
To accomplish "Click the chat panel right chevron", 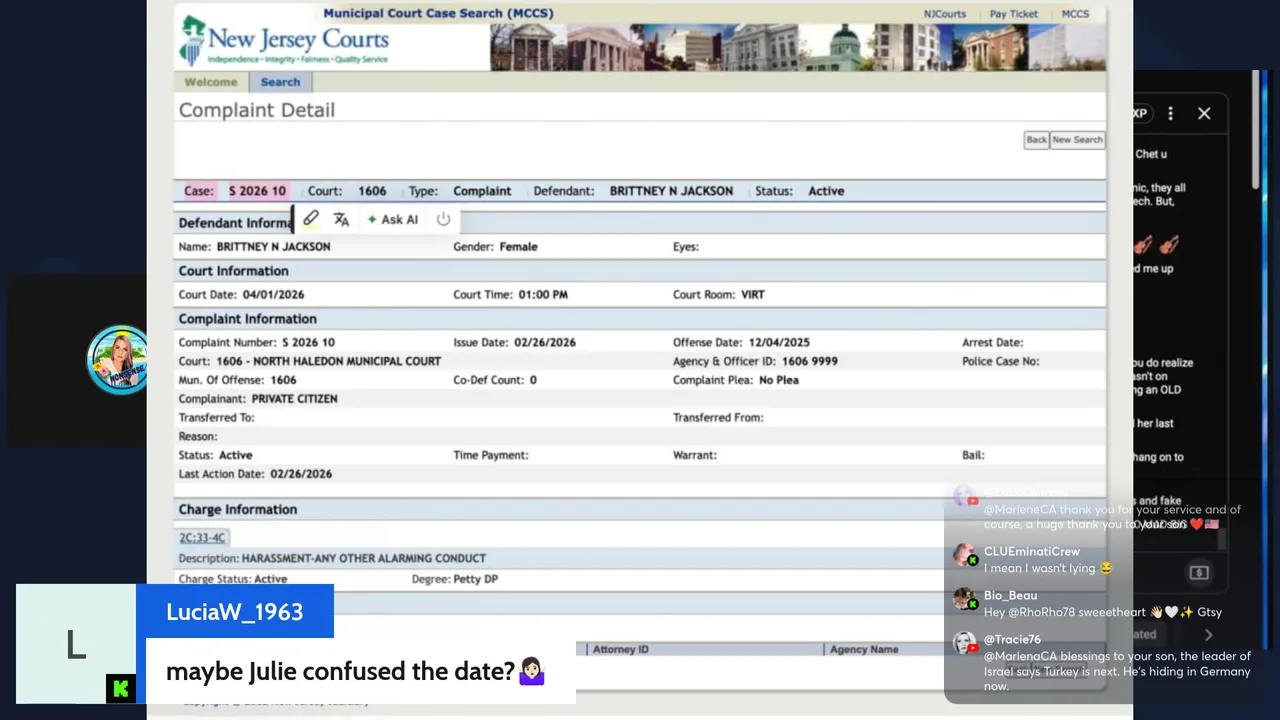I will tap(1208, 634).
